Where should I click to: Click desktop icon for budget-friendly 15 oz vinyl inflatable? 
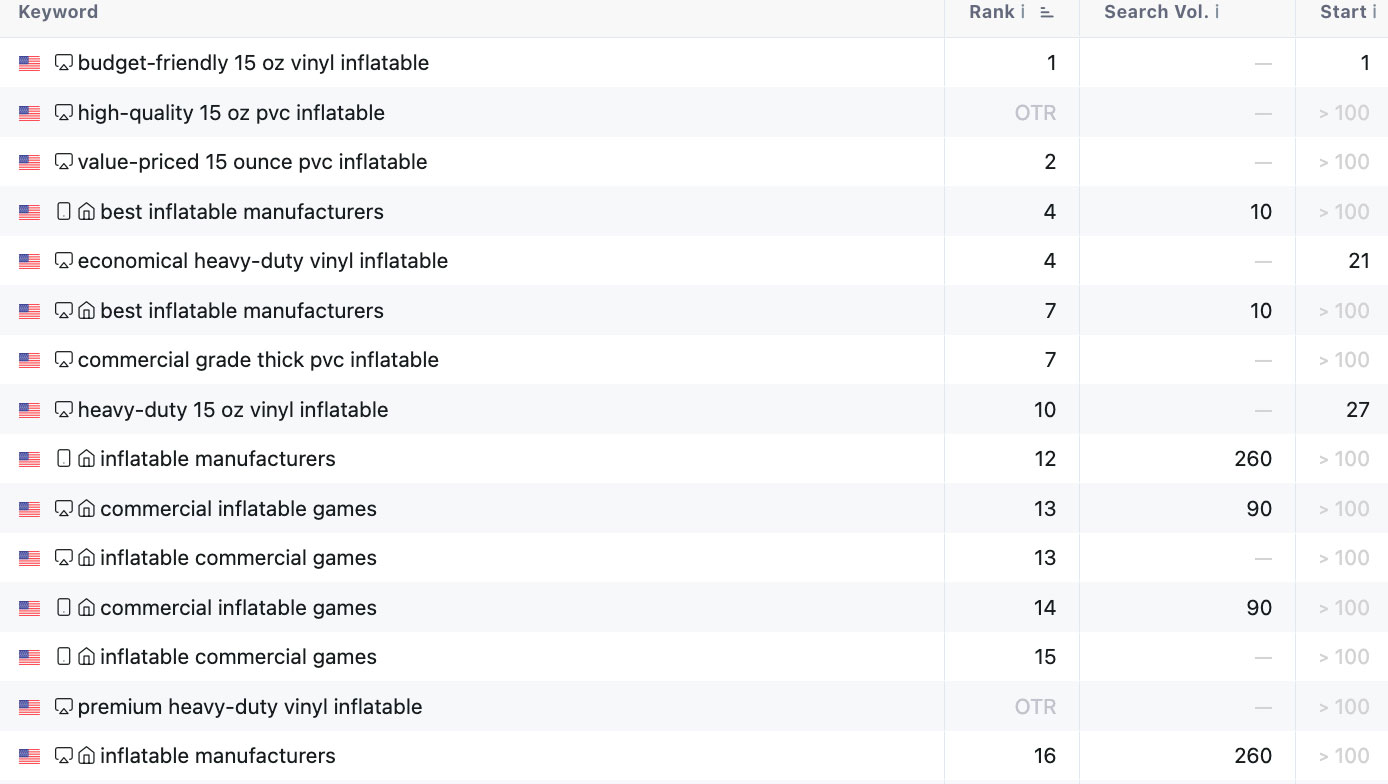coord(64,63)
